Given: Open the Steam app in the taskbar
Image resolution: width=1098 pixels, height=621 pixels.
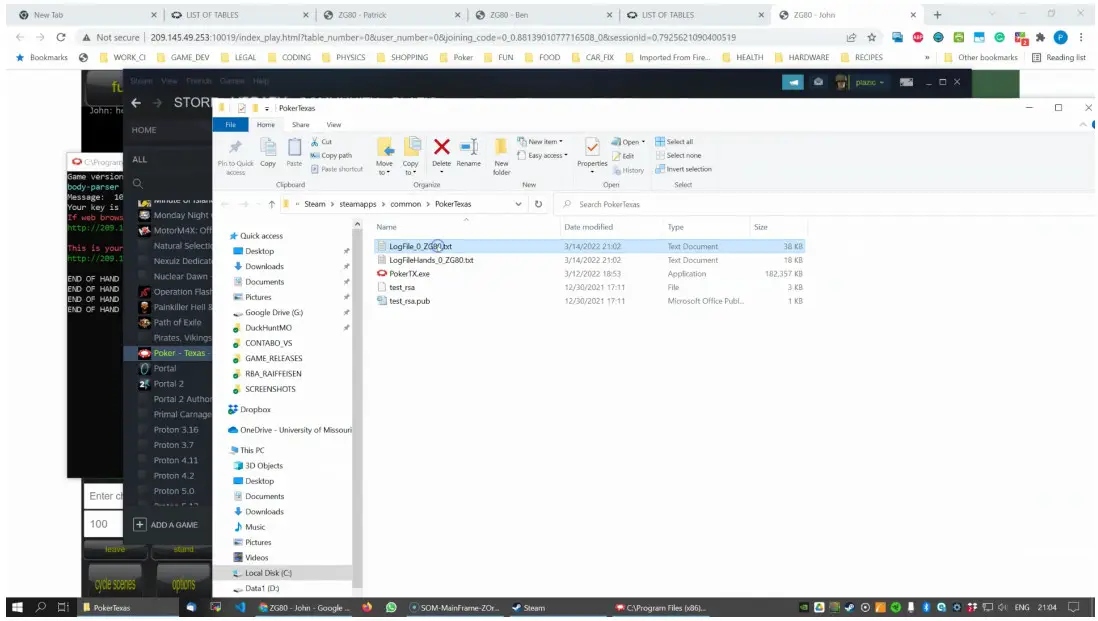Looking at the screenshot, I should coord(528,607).
